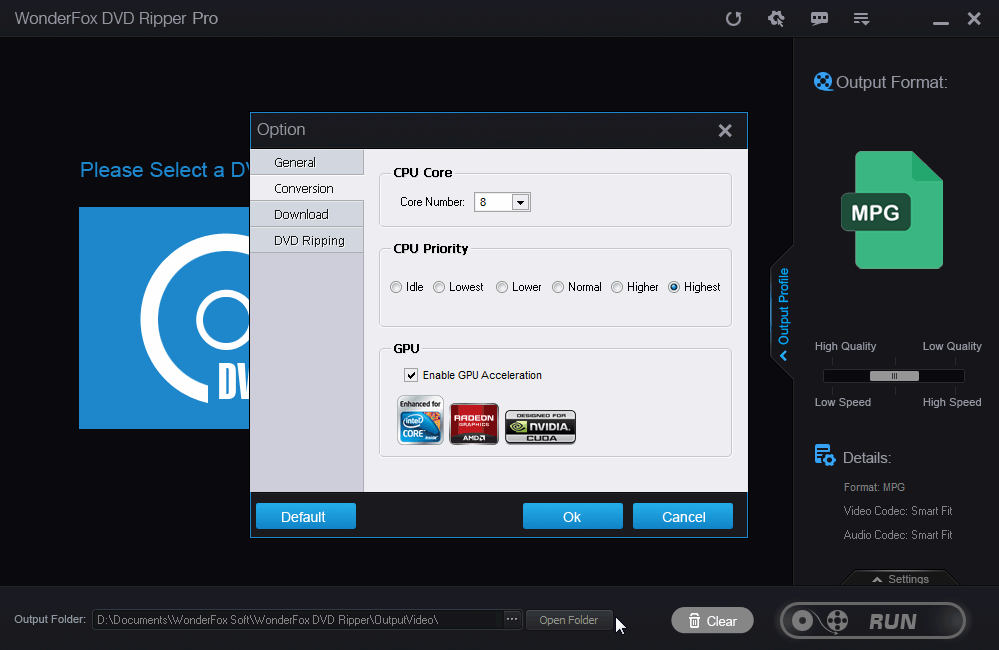Screen dimensions: 999x650
Task: Click the 'Low Quality' slider label
Action: (x=952, y=346)
